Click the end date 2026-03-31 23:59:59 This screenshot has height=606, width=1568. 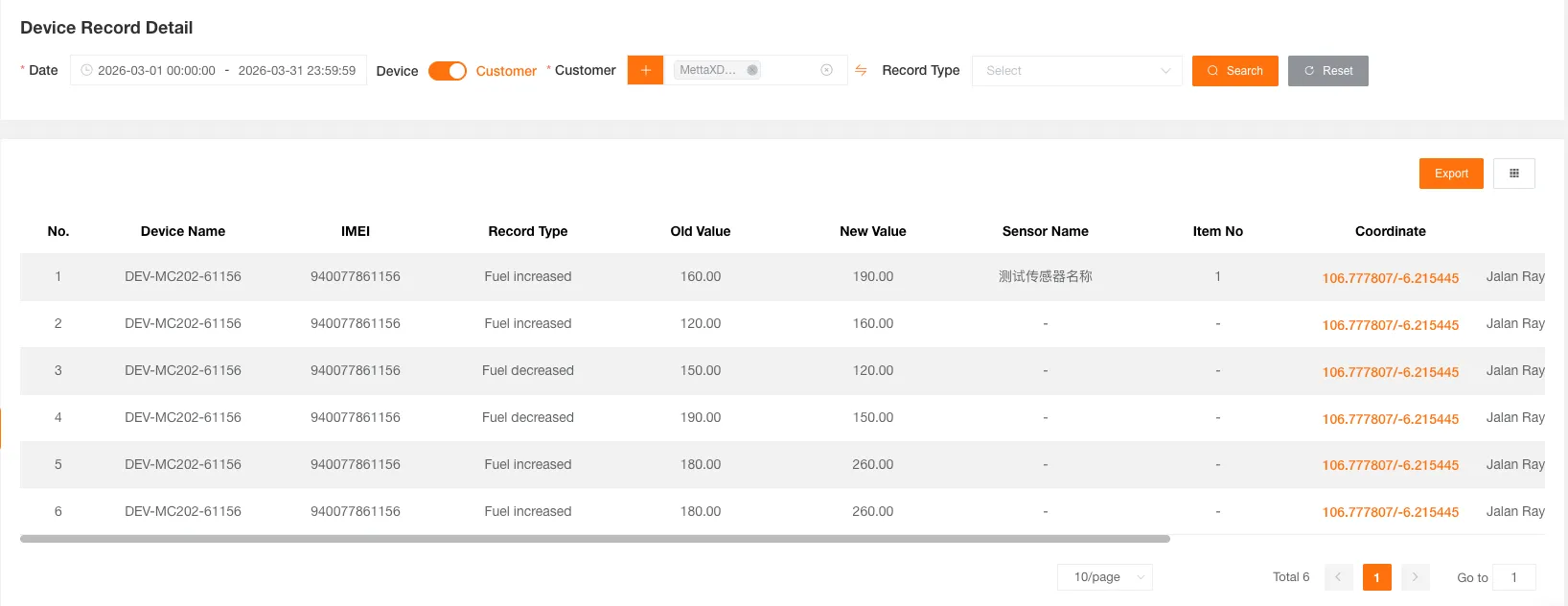pos(297,71)
